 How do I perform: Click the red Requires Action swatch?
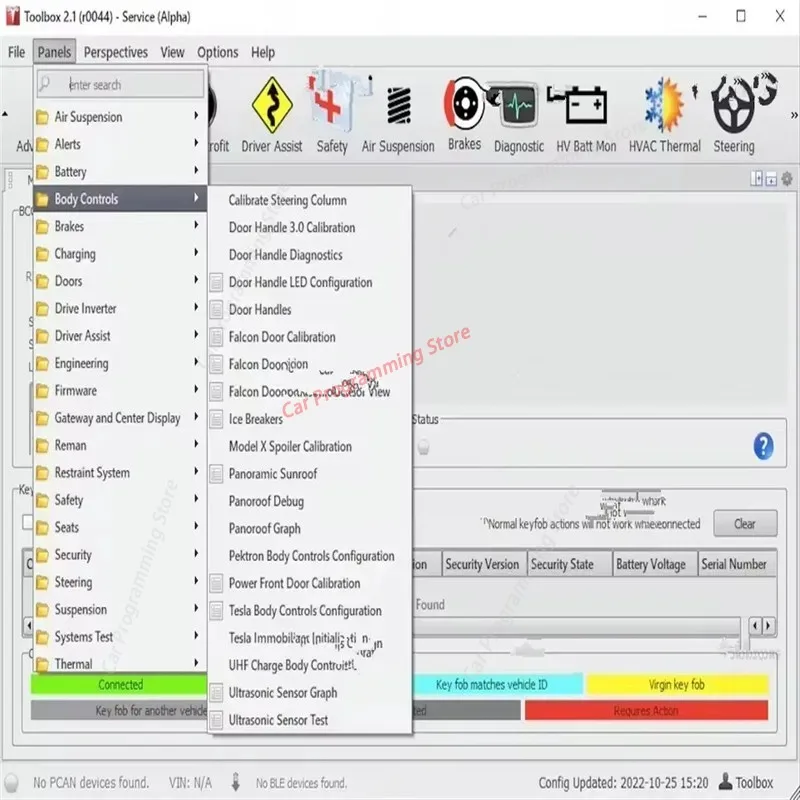click(646, 710)
